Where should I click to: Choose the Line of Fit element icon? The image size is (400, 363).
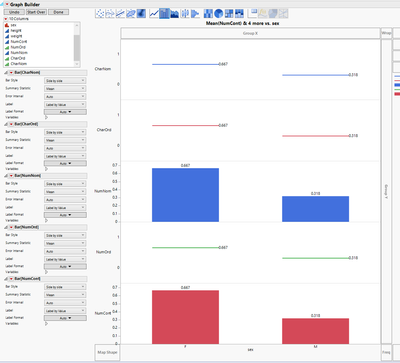120,14
